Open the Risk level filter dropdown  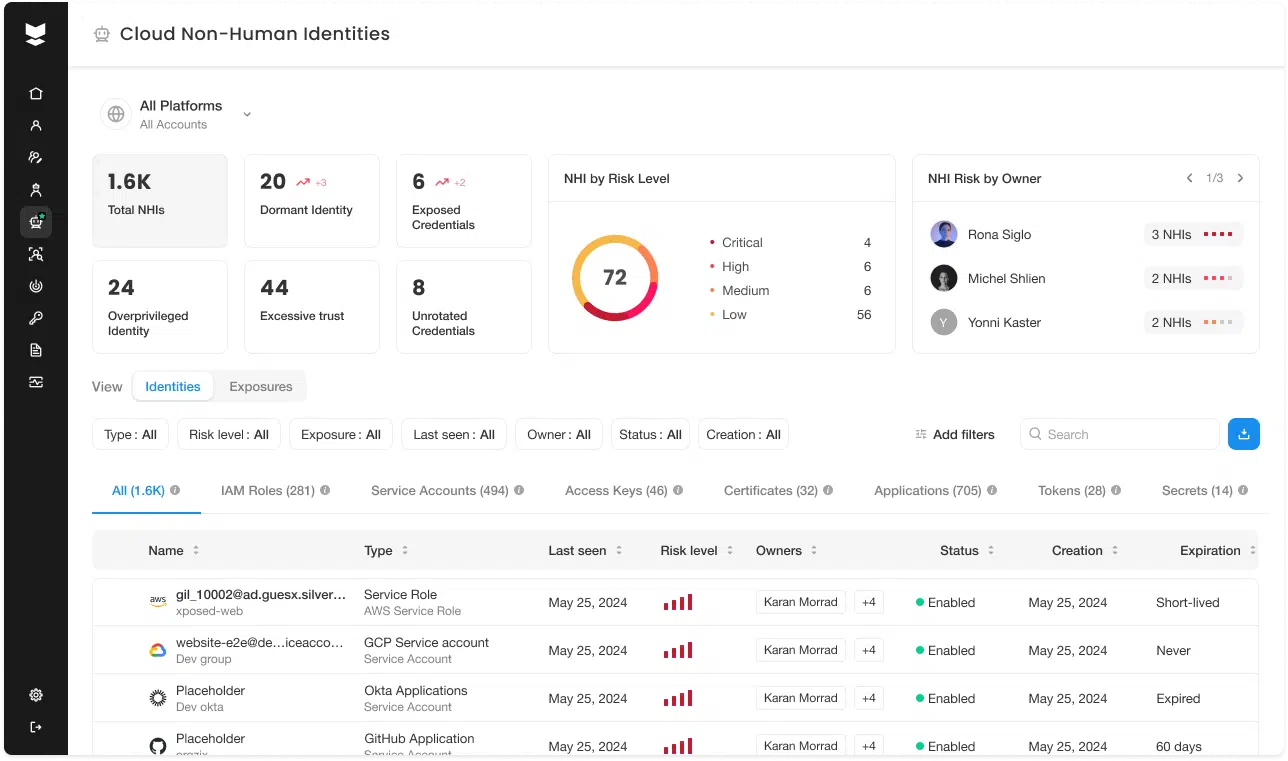(x=228, y=435)
